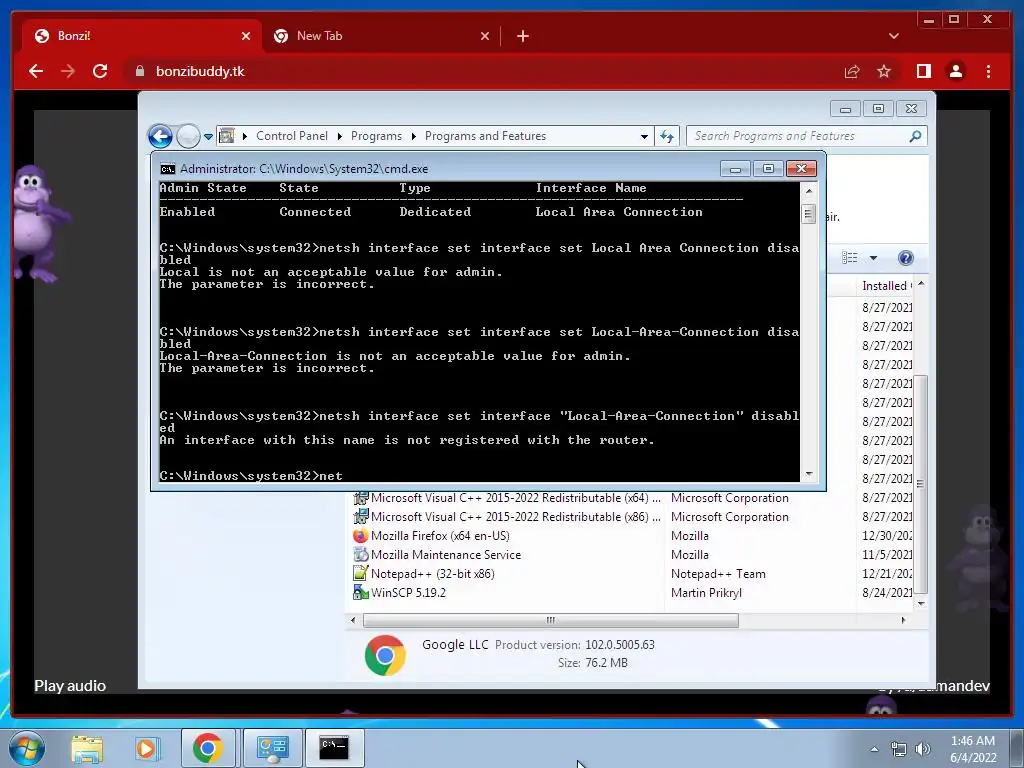Refresh Programs and Features list
Image resolution: width=1024 pixels, height=768 pixels.
666,136
